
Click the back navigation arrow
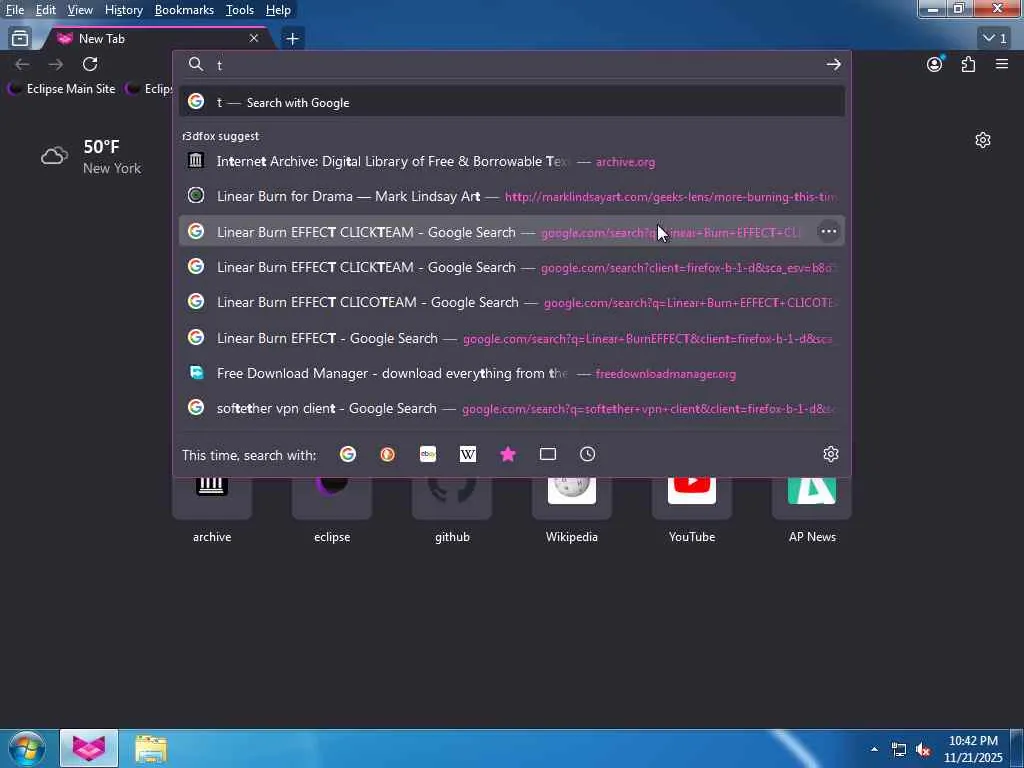[22, 64]
